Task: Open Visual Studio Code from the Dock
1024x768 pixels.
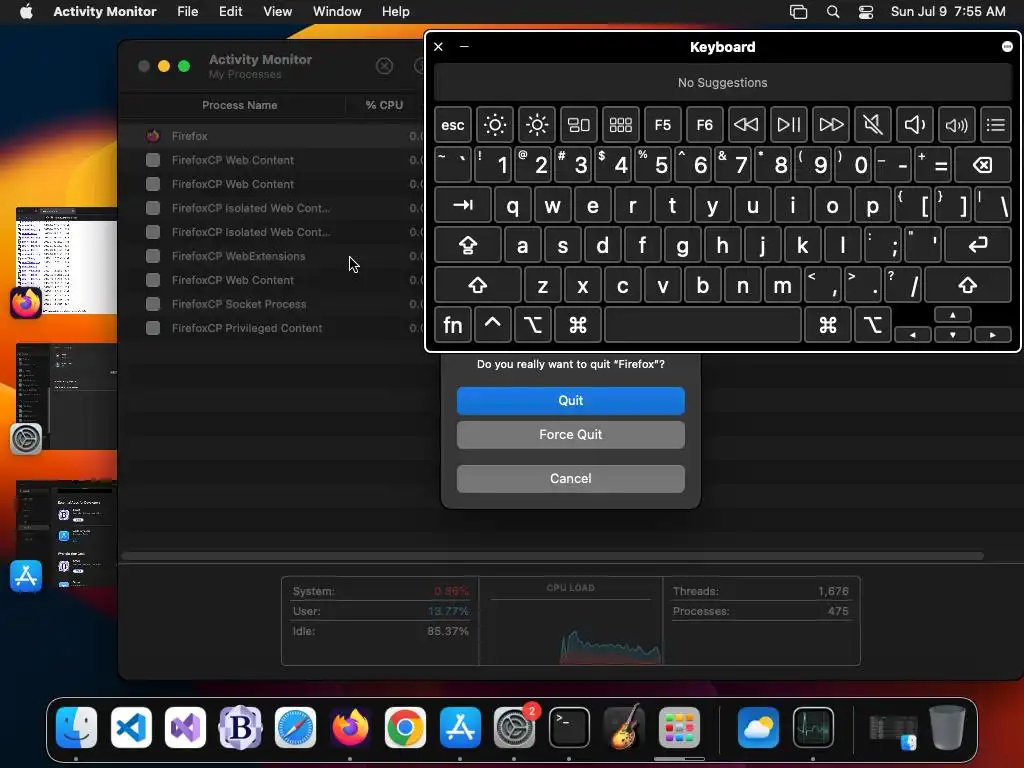Action: pyautogui.click(x=131, y=728)
